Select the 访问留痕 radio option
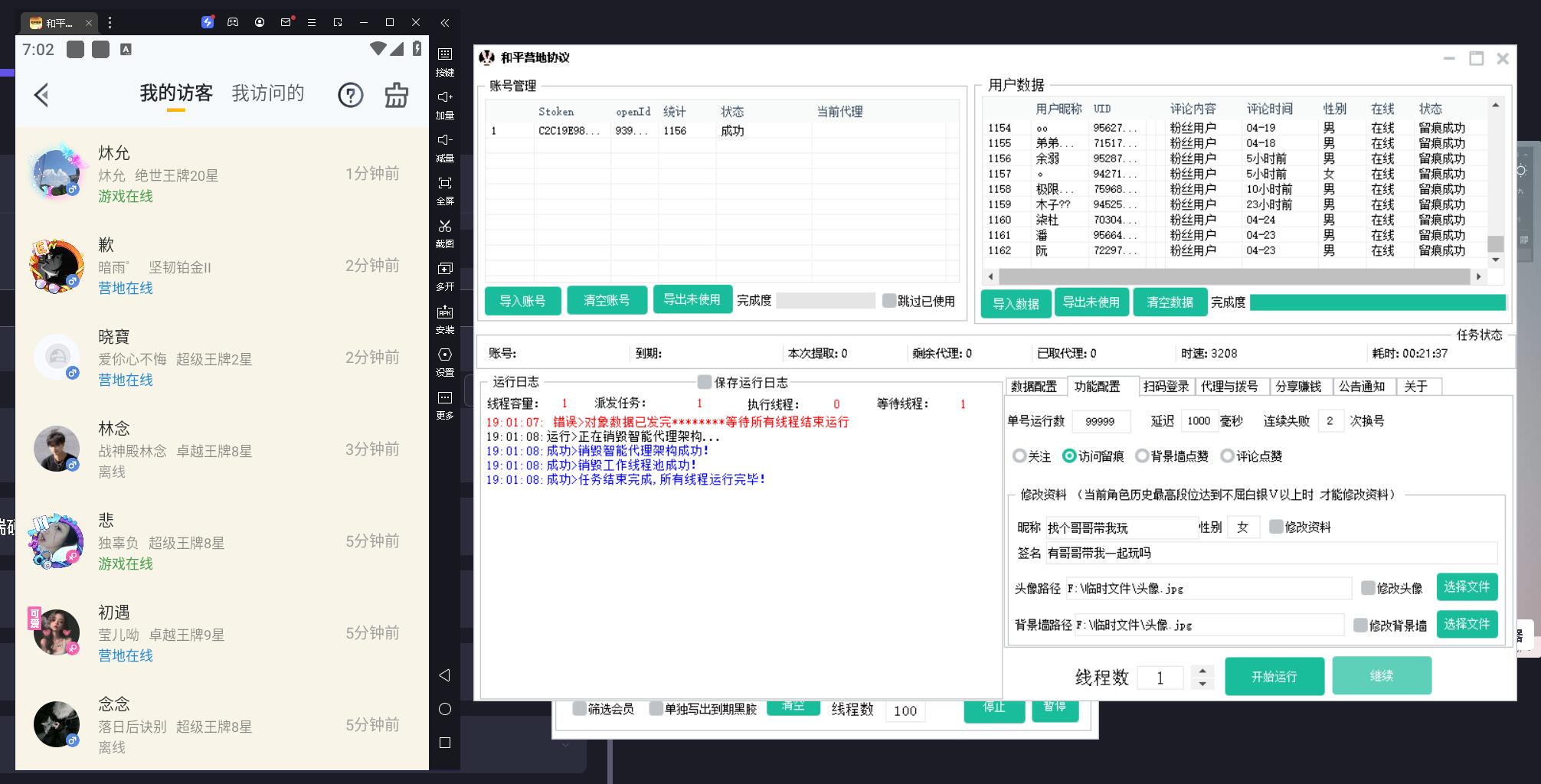The height and width of the screenshot is (784, 1541). coord(1069,456)
